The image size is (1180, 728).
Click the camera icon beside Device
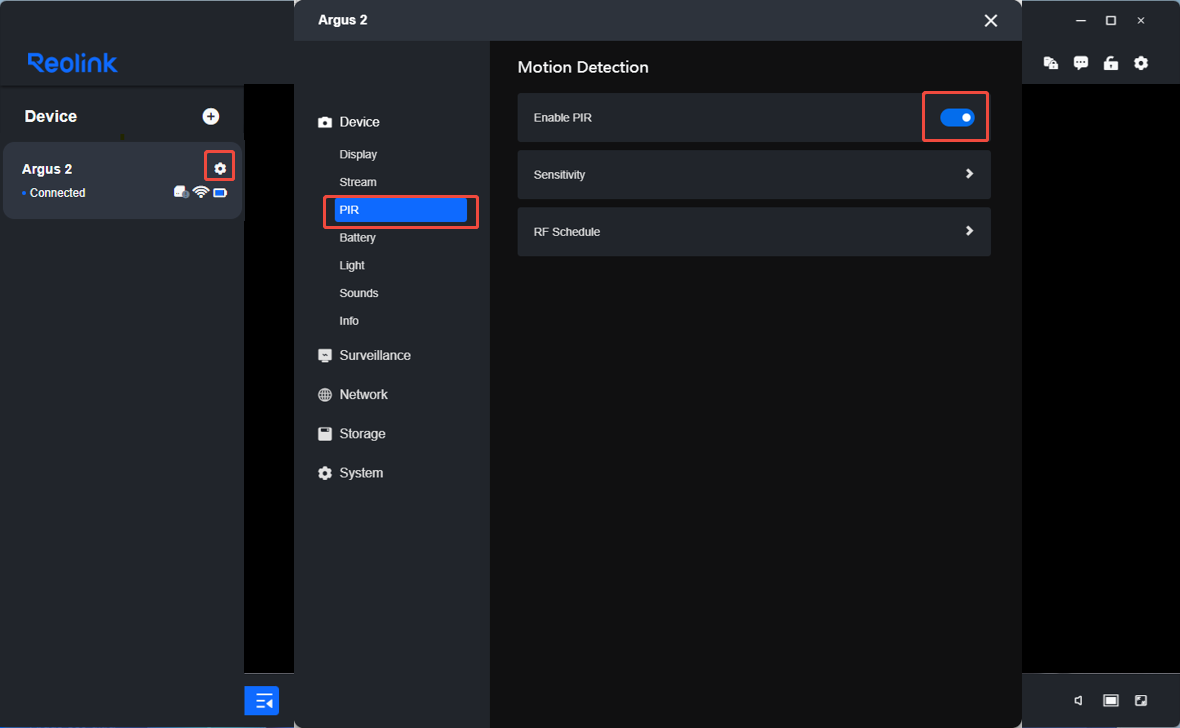(x=325, y=122)
